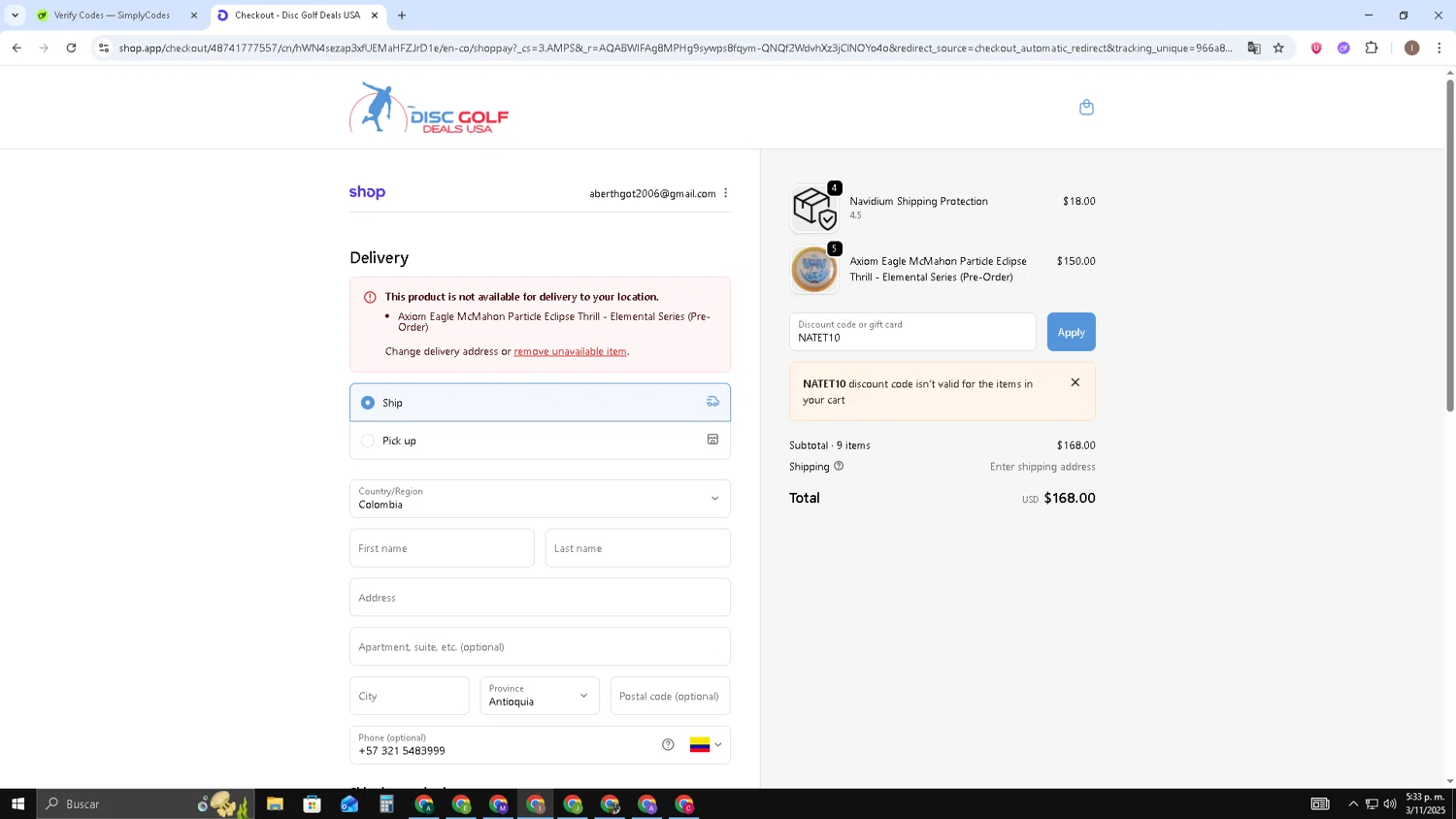Open the tab search dropdown arrow
Image resolution: width=1456 pixels, height=819 pixels.
[15, 16]
